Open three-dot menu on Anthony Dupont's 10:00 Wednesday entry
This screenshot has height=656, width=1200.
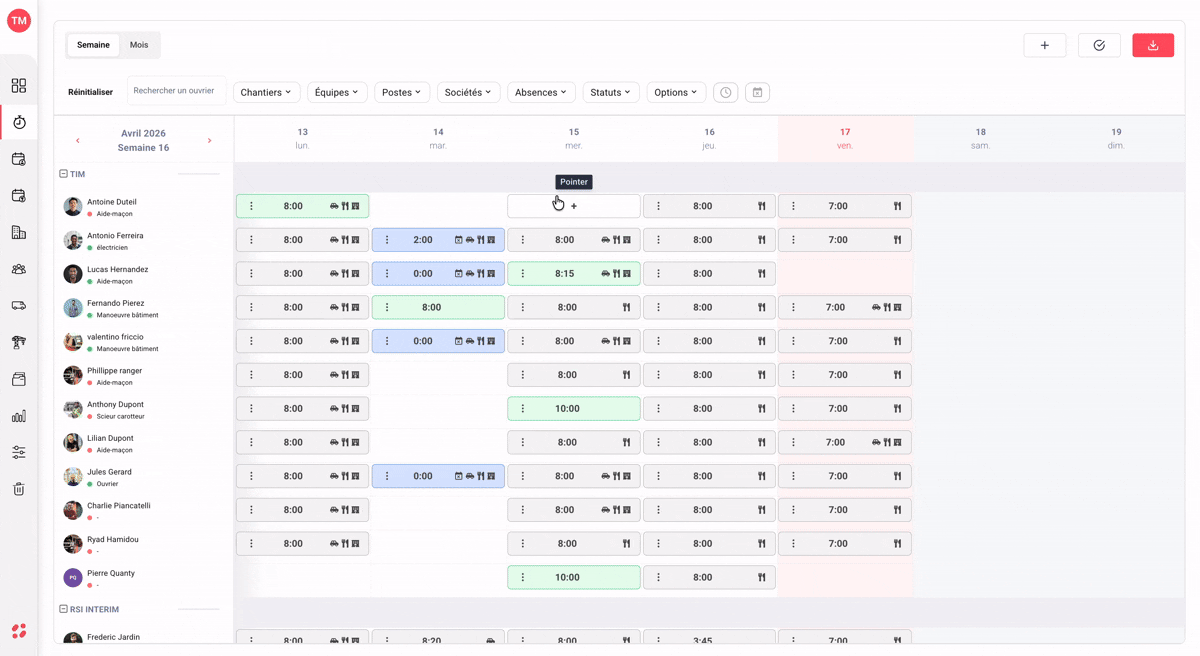[522, 409]
